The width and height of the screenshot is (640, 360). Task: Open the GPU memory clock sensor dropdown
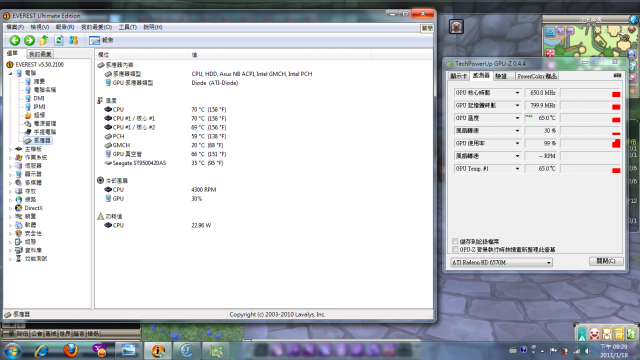click(517, 105)
